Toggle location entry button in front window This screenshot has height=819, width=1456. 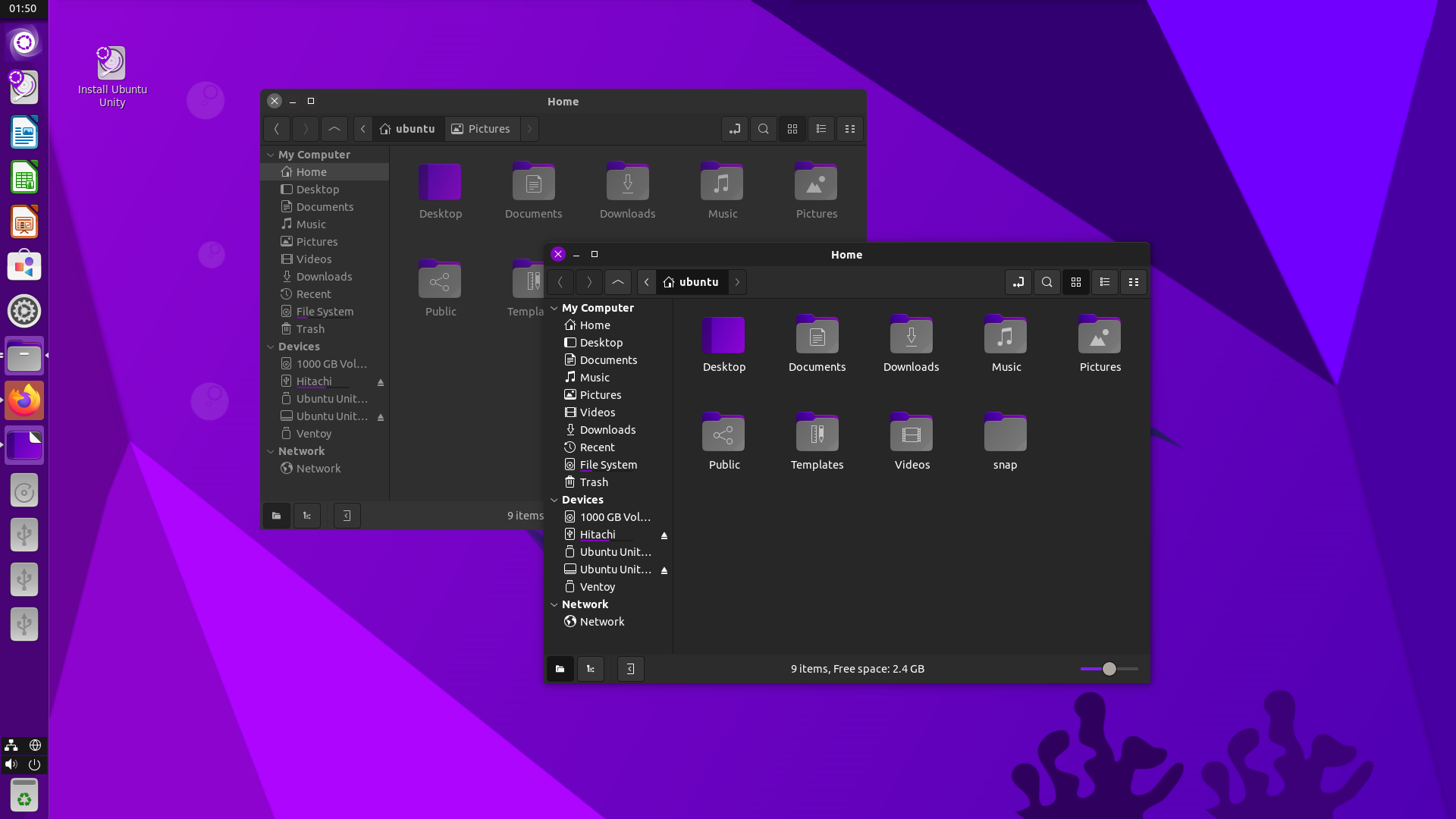(1018, 282)
